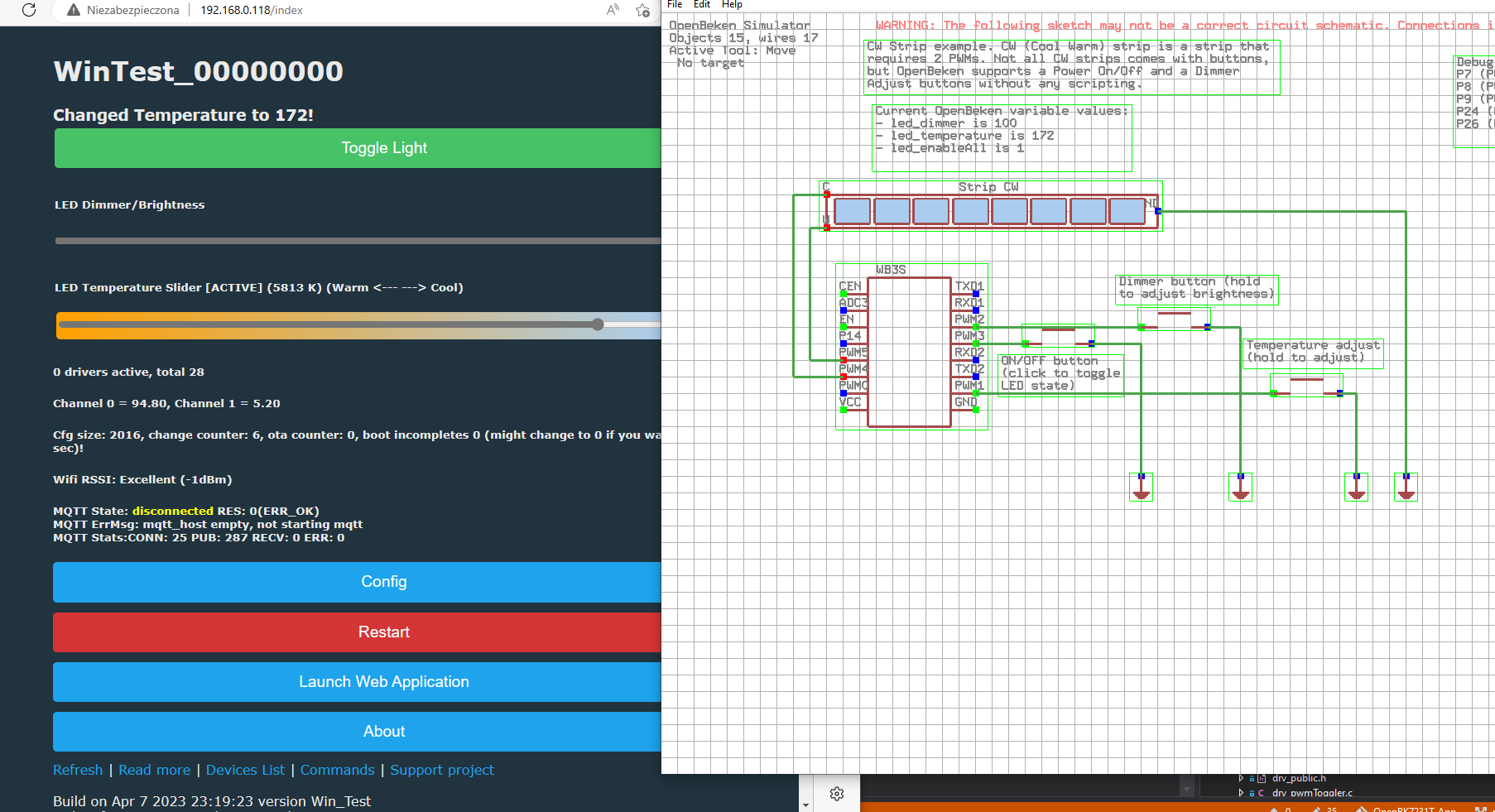Reload the page with the browser refresh icon

[x=29, y=10]
